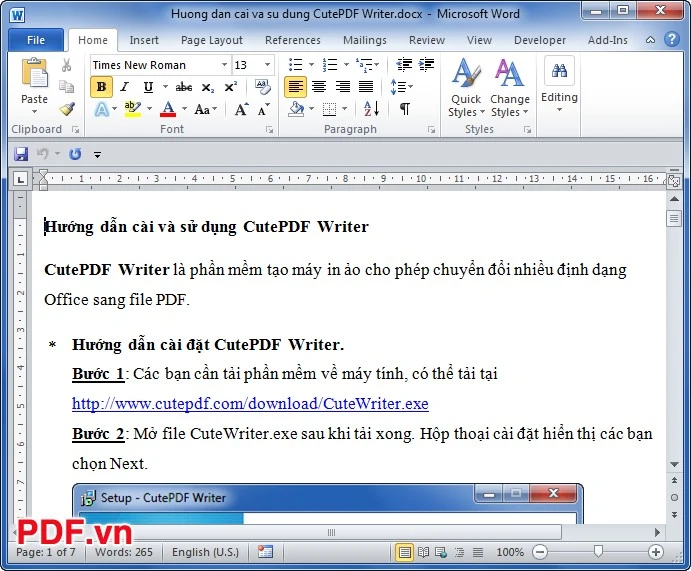Open the CuteWriter.exe download link

click(250, 404)
